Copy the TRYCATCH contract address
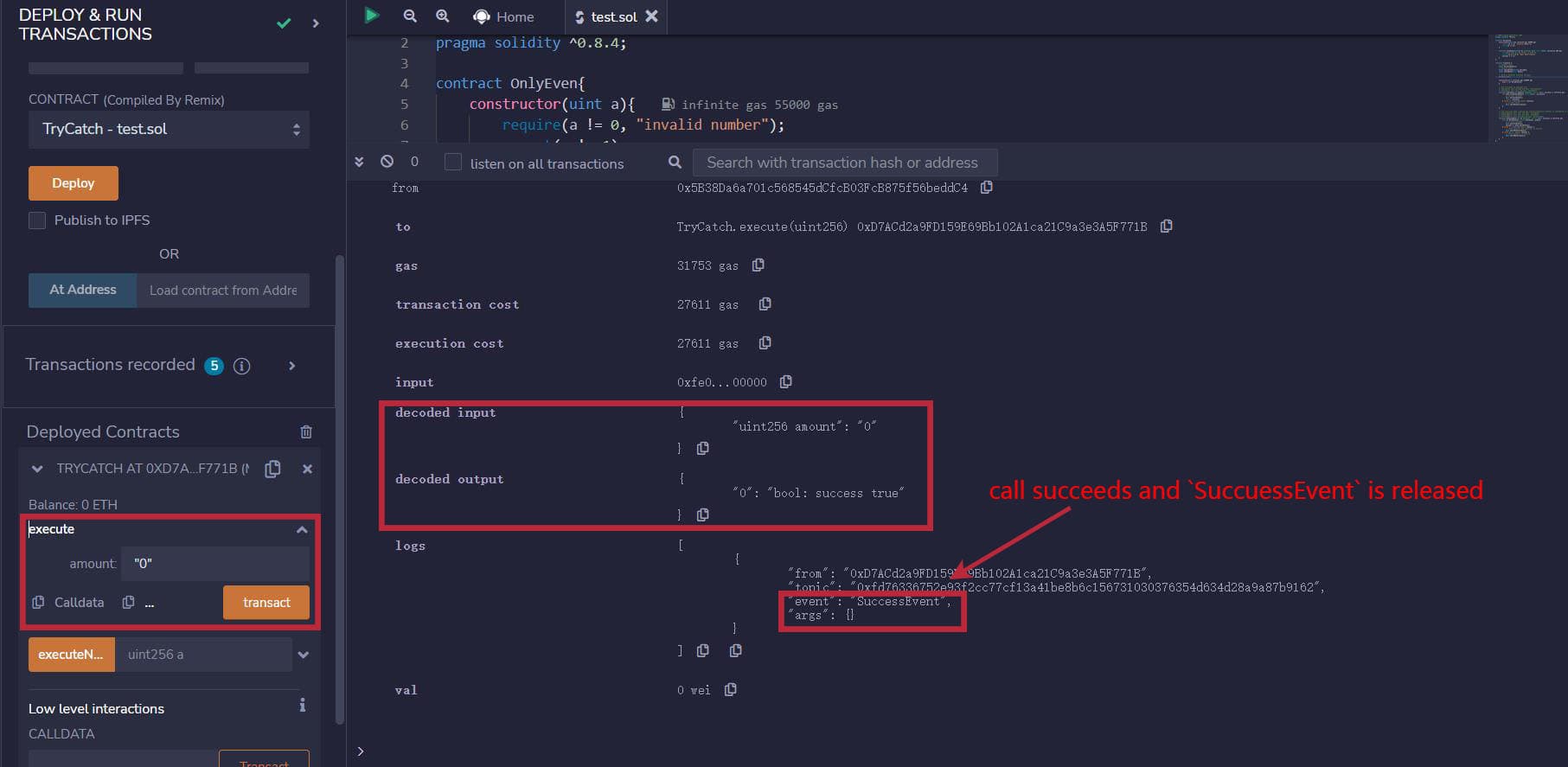The width and height of the screenshot is (1568, 767). (272, 469)
